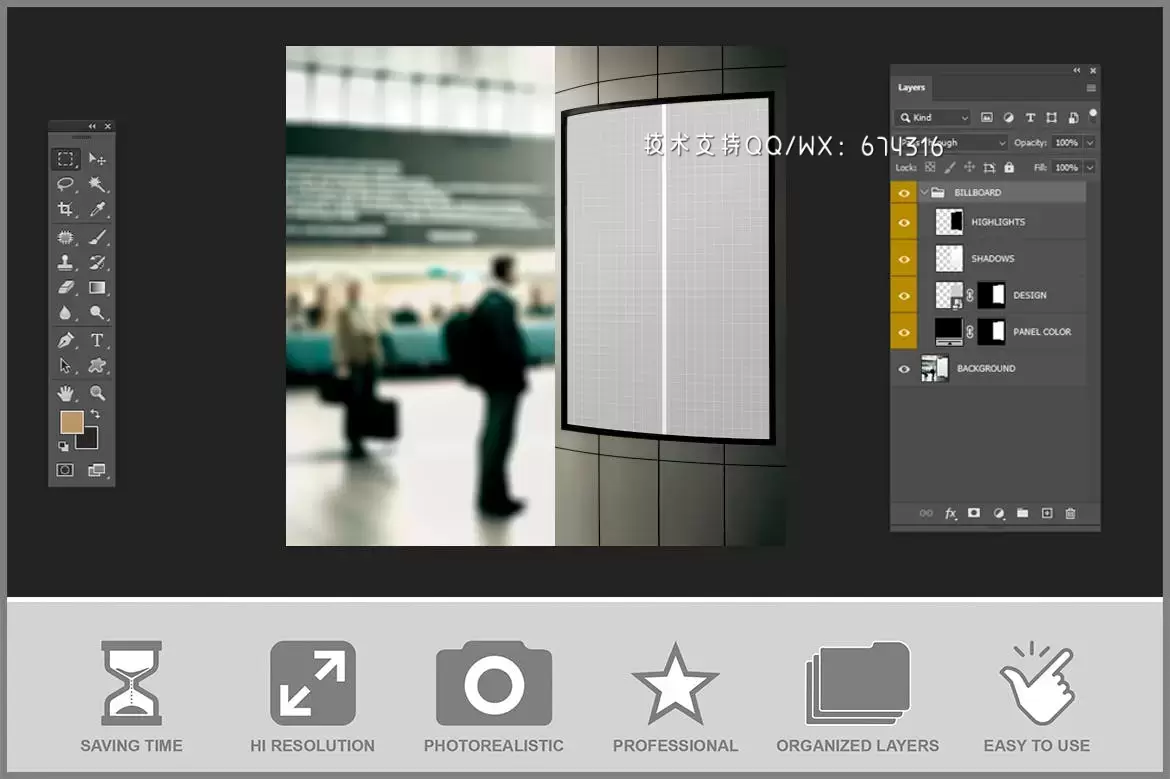
Task: Open the Kind filter dropdown
Action: tap(933, 117)
